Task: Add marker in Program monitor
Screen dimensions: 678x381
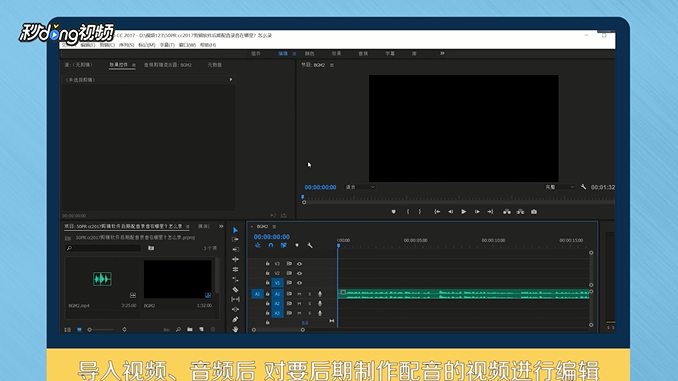Action: tap(393, 211)
